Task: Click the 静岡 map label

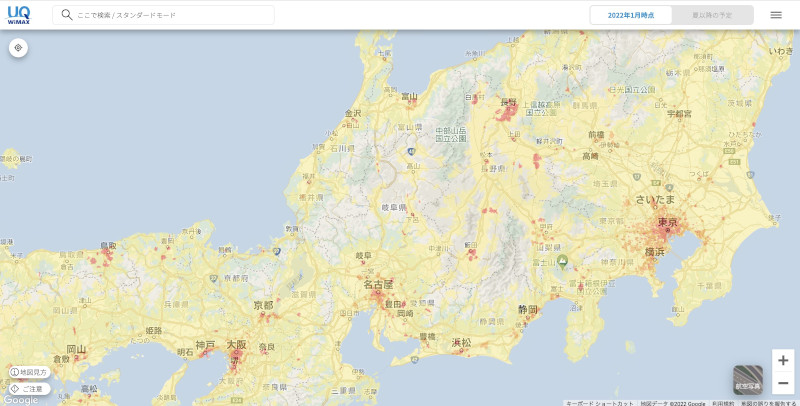Action: pyautogui.click(x=528, y=309)
